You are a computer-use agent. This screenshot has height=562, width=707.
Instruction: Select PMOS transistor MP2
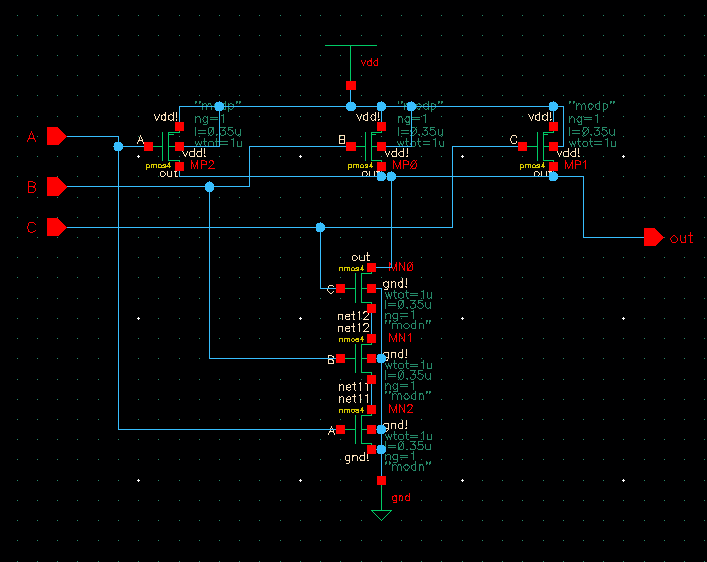pyautogui.click(x=171, y=146)
